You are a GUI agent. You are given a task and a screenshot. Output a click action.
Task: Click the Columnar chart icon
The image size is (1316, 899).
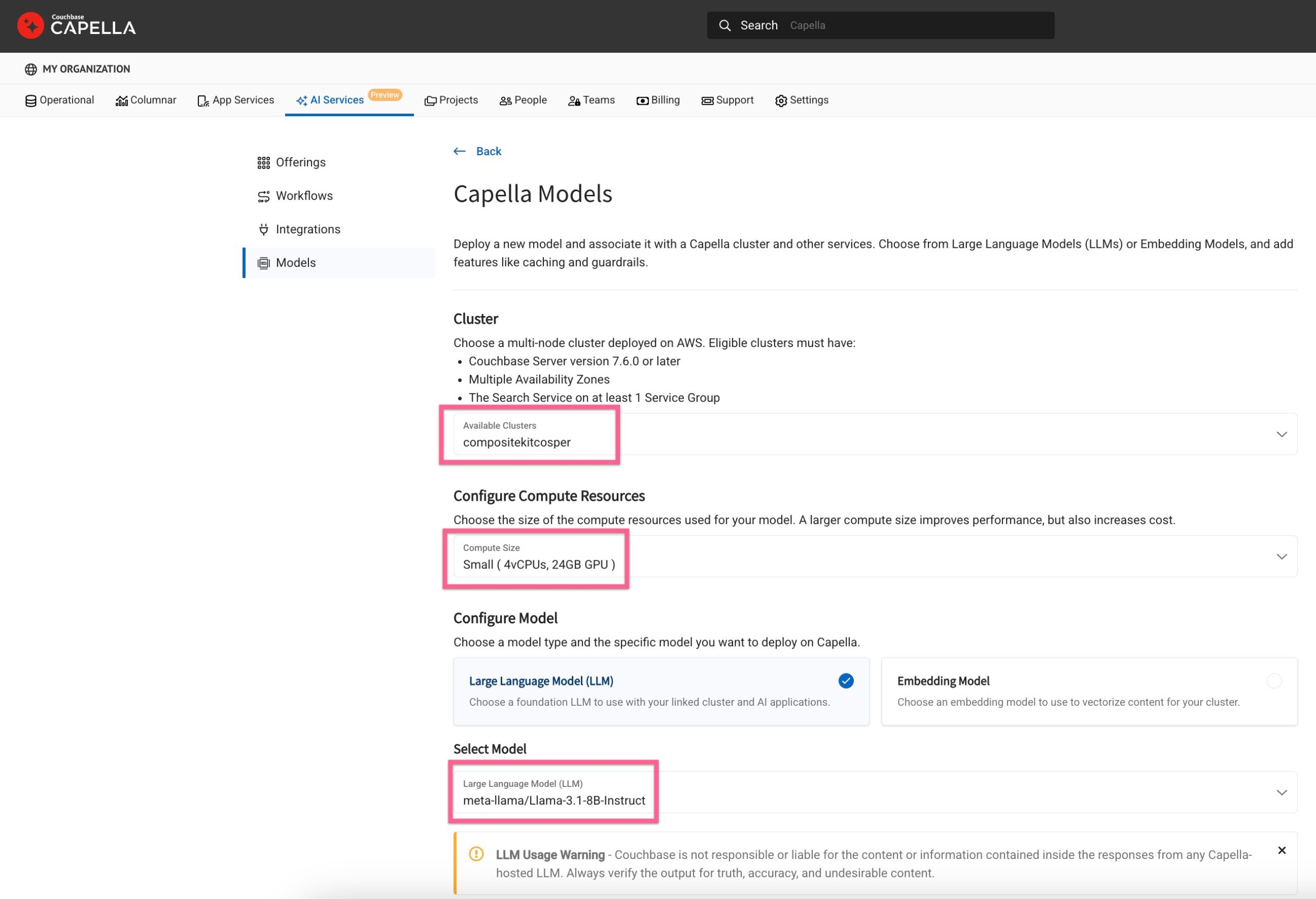[x=121, y=101]
